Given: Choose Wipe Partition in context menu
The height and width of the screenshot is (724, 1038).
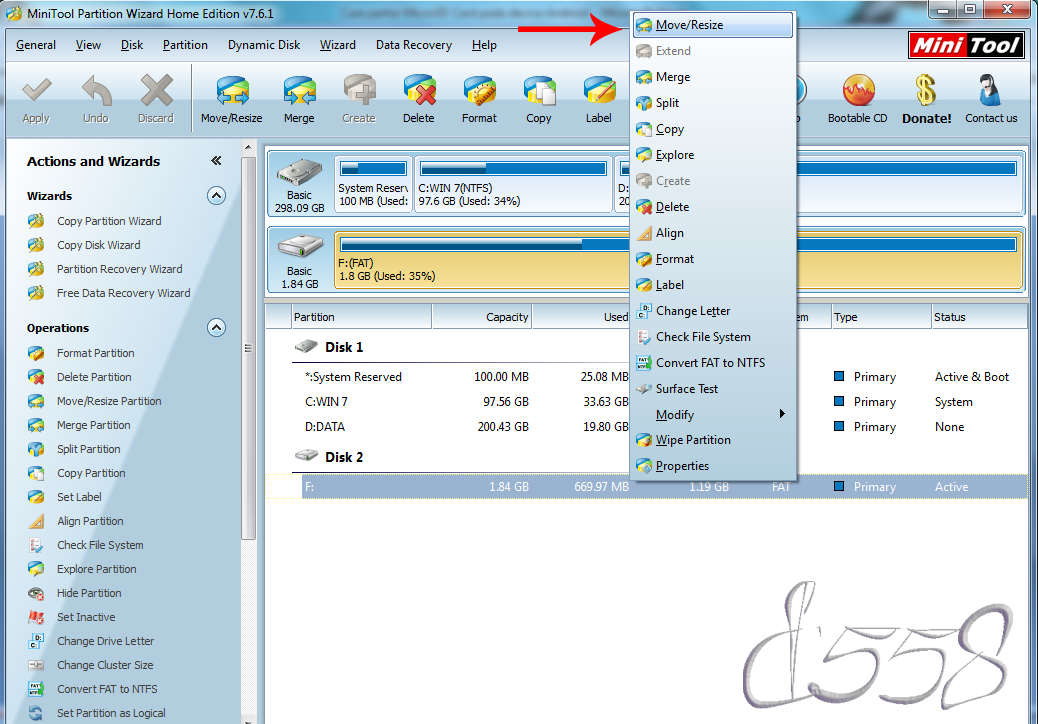Looking at the screenshot, I should pyautogui.click(x=713, y=440).
